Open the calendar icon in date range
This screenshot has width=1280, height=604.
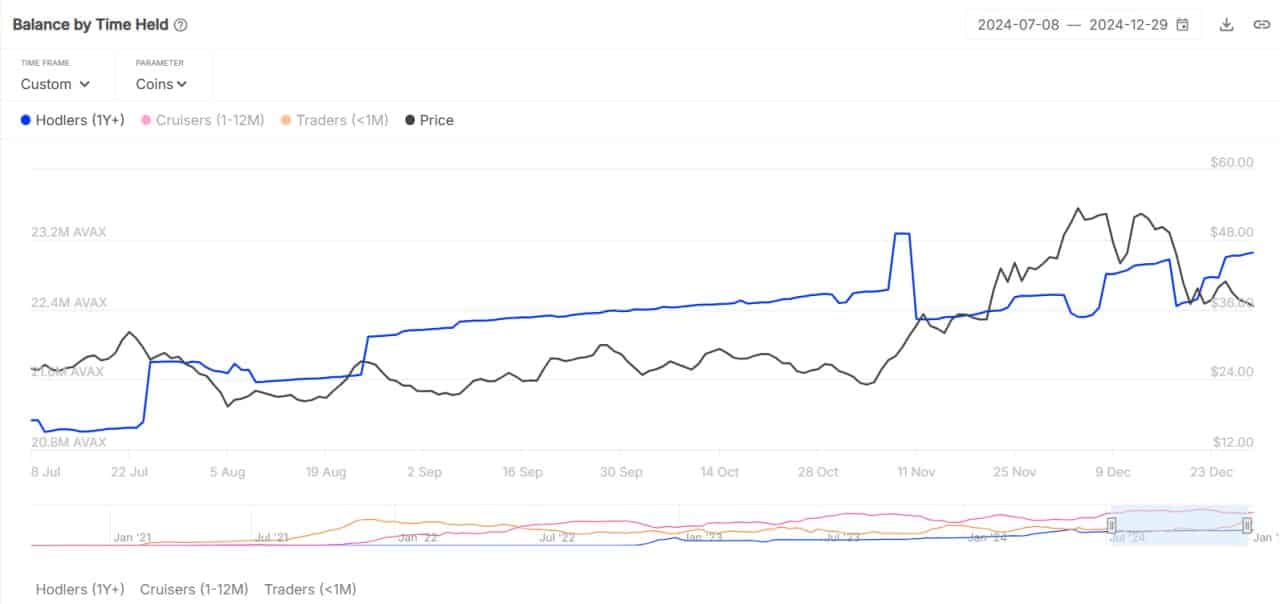coord(1183,25)
